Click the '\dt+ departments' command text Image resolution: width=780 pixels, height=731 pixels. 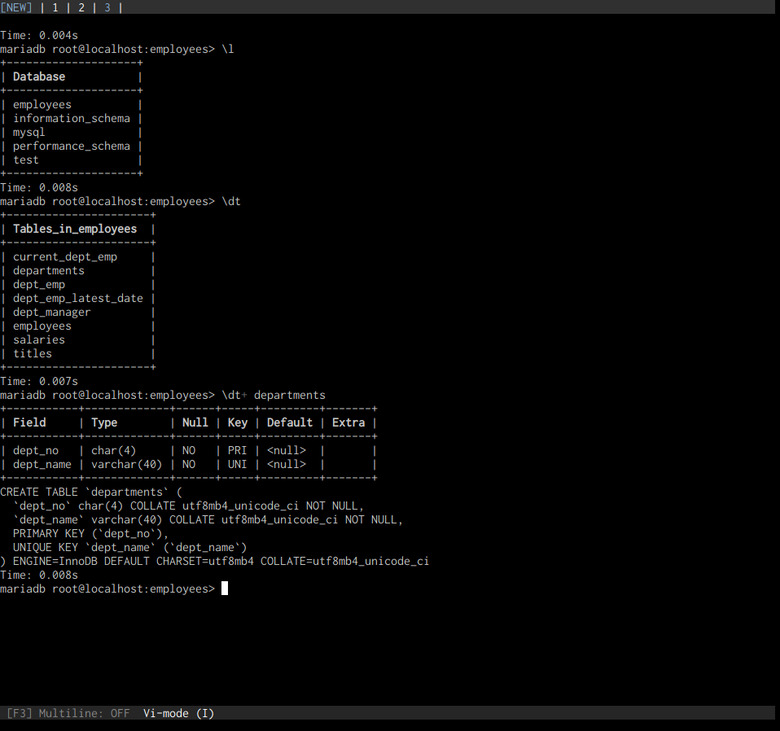click(273, 395)
